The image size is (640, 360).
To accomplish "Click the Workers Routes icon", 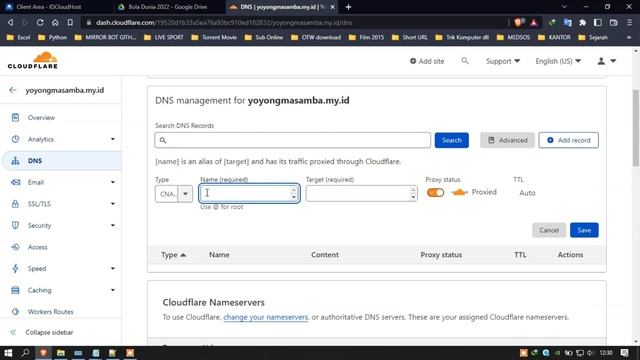I will tap(15, 311).
